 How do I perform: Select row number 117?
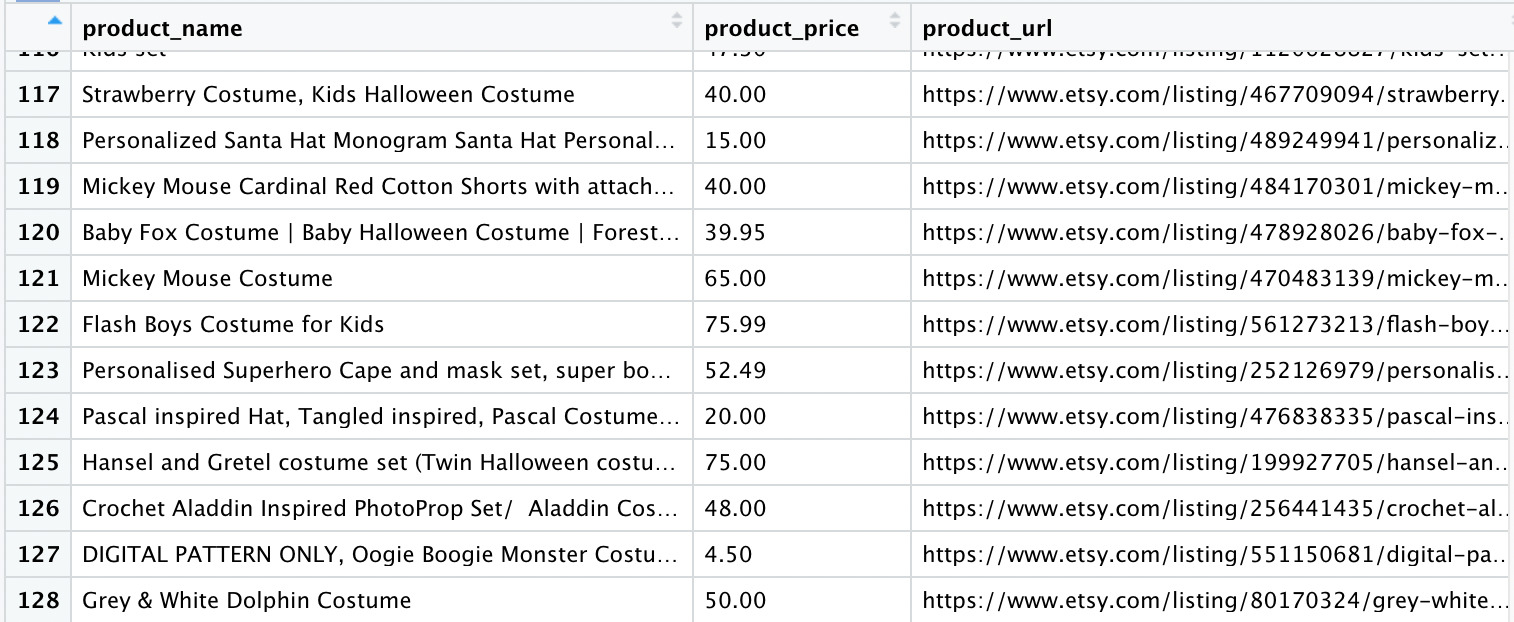pyautogui.click(x=39, y=95)
